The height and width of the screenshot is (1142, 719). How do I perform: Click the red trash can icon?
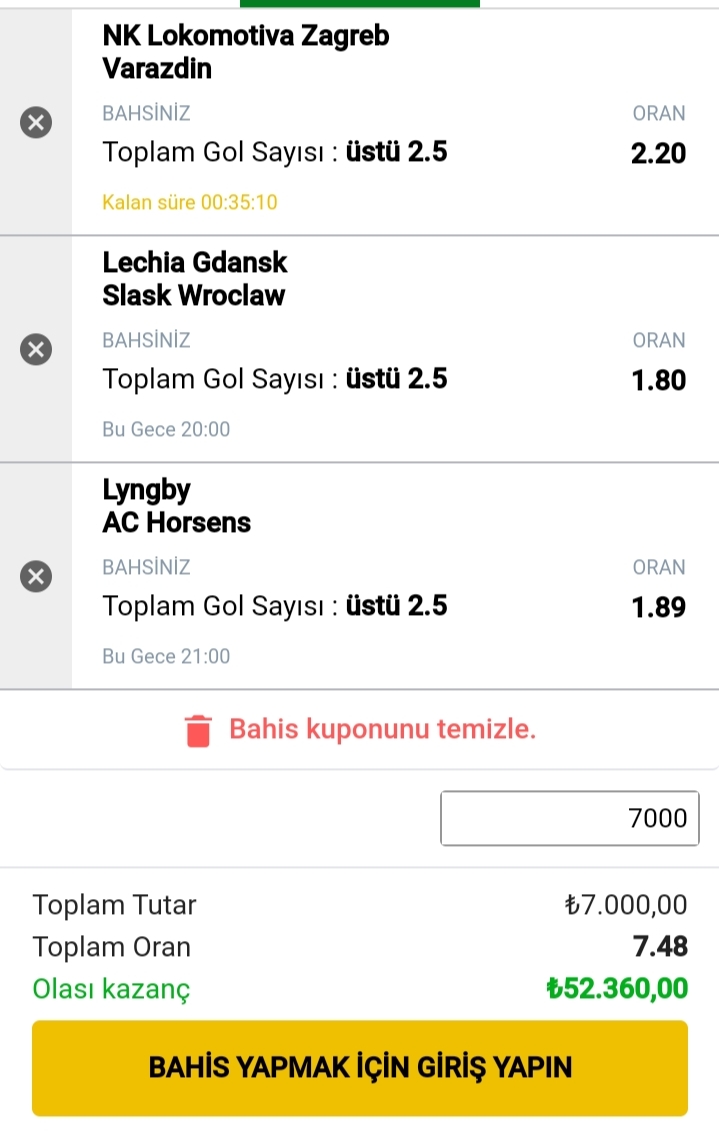[x=197, y=731]
